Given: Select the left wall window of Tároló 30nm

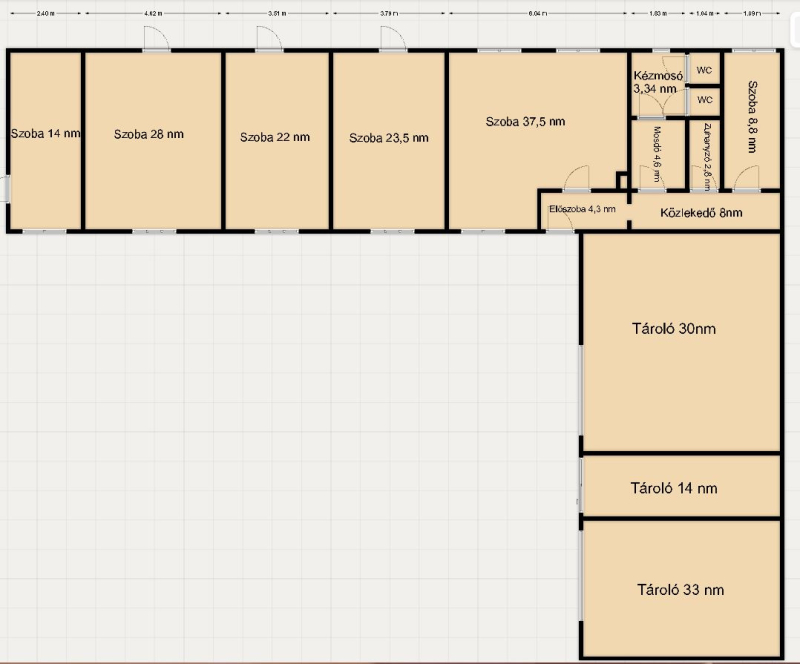Looking at the screenshot, I should pos(581,390).
